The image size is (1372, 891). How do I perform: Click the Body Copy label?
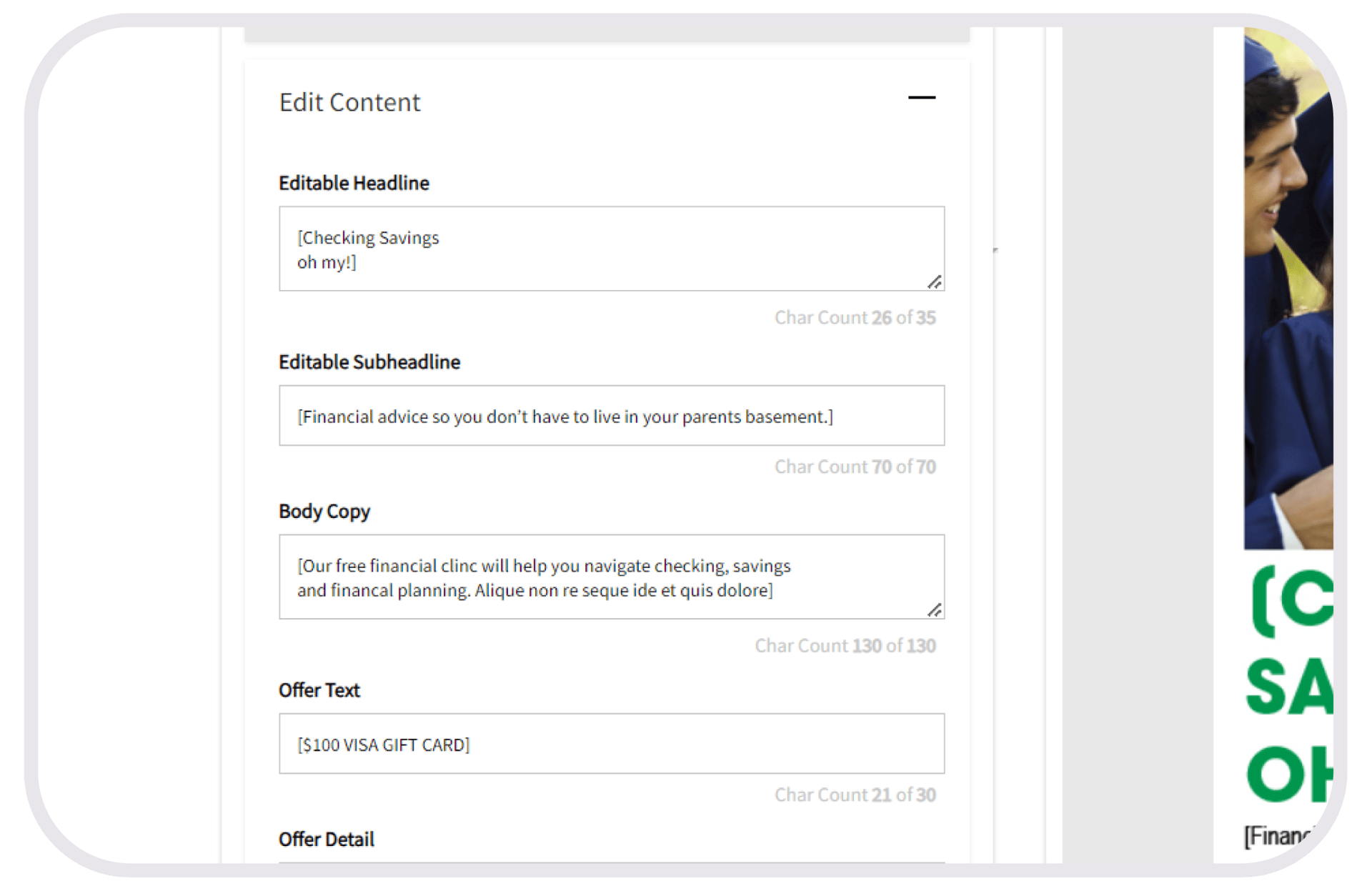pyautogui.click(x=324, y=512)
